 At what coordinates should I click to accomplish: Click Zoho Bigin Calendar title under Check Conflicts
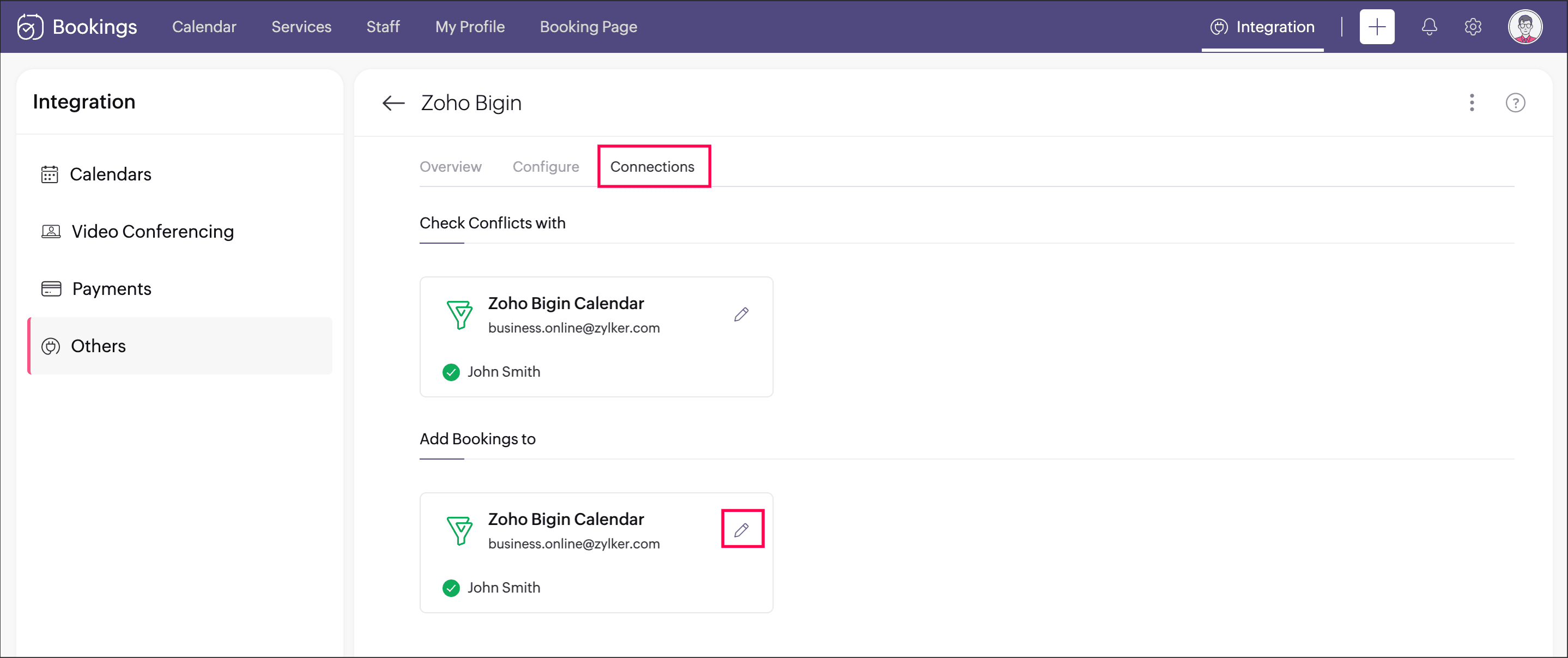pyautogui.click(x=566, y=303)
